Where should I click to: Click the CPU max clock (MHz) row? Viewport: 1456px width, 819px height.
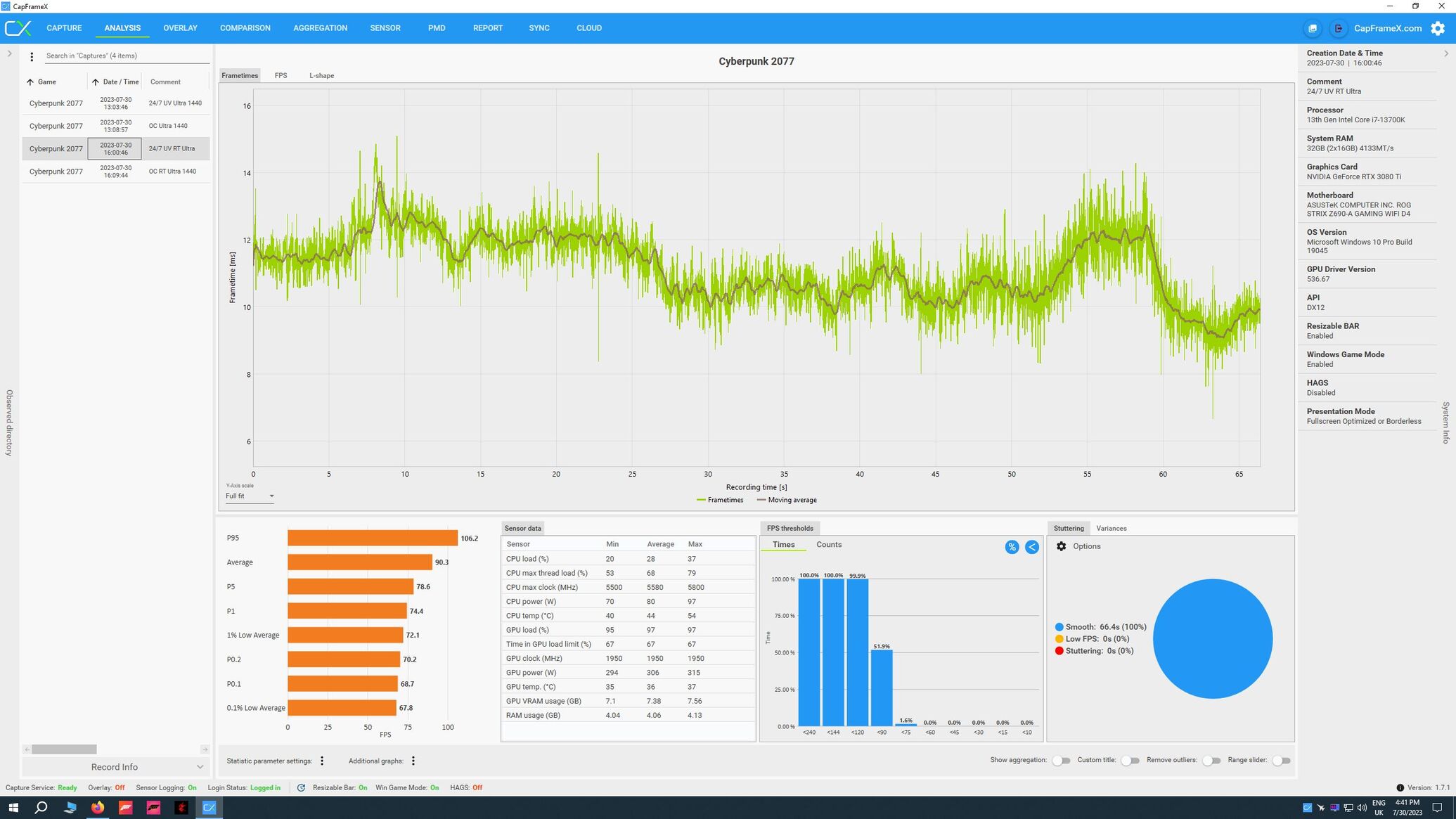pyautogui.click(x=628, y=587)
